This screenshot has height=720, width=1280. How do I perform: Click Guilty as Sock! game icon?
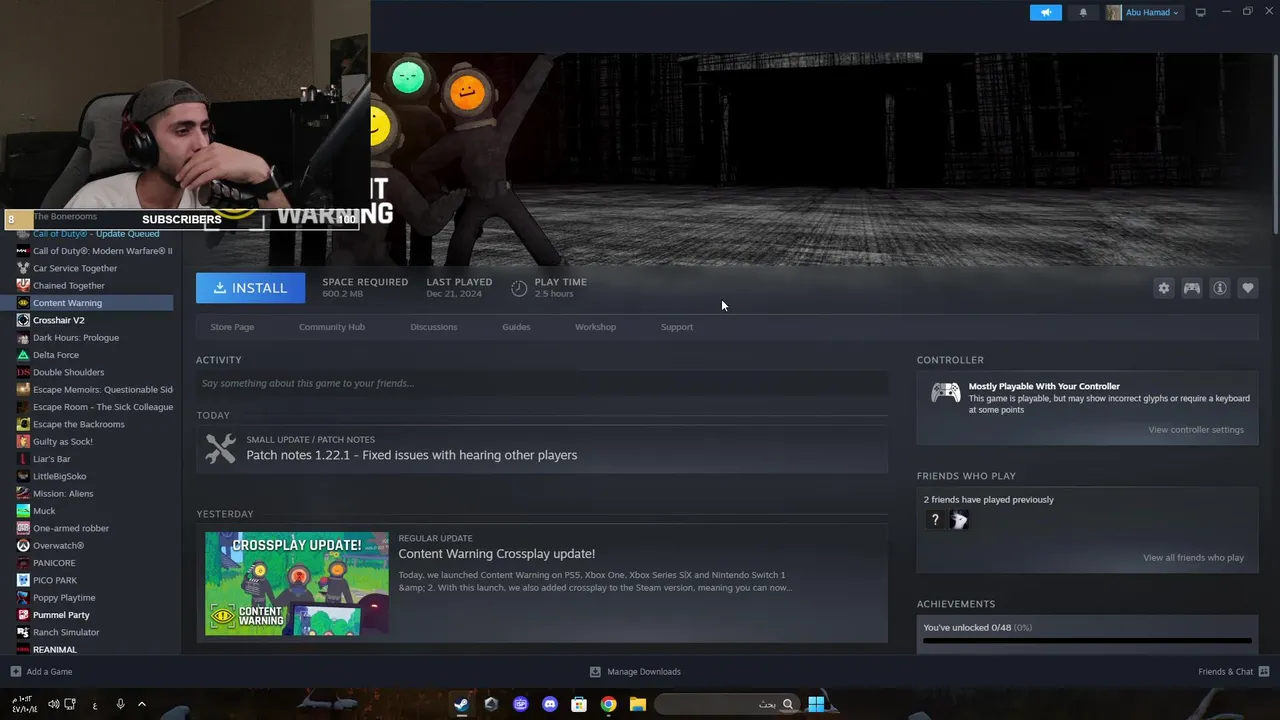23,442
